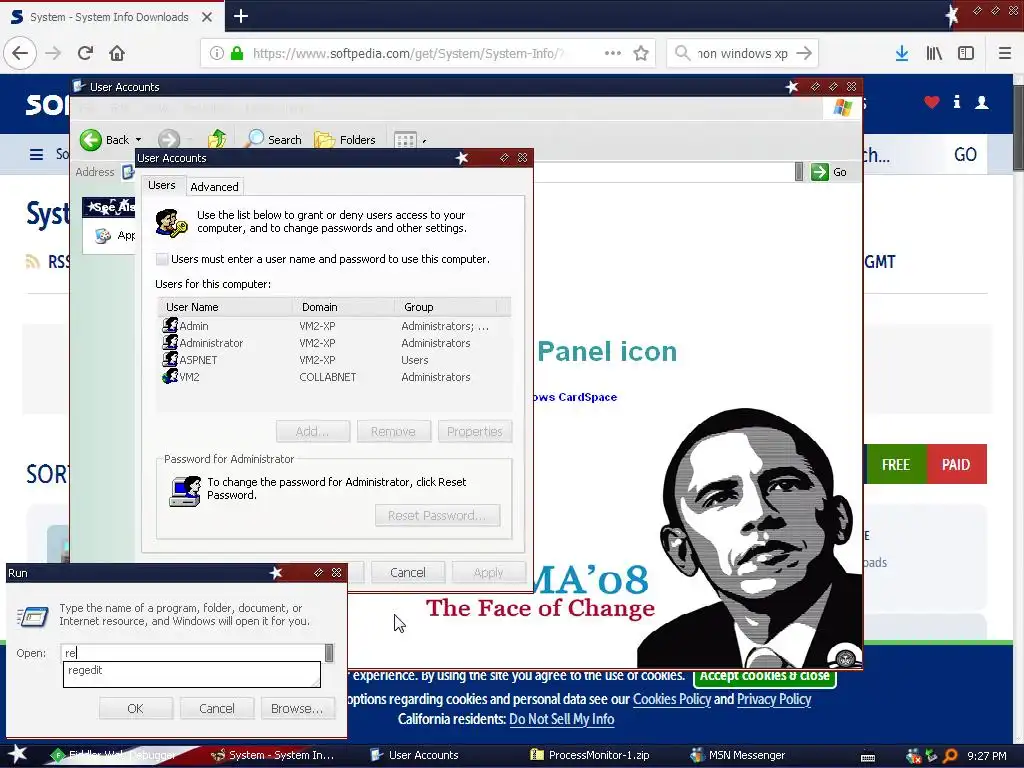Go back in the Firefox browser
This screenshot has width=1024, height=768.
click(20, 53)
